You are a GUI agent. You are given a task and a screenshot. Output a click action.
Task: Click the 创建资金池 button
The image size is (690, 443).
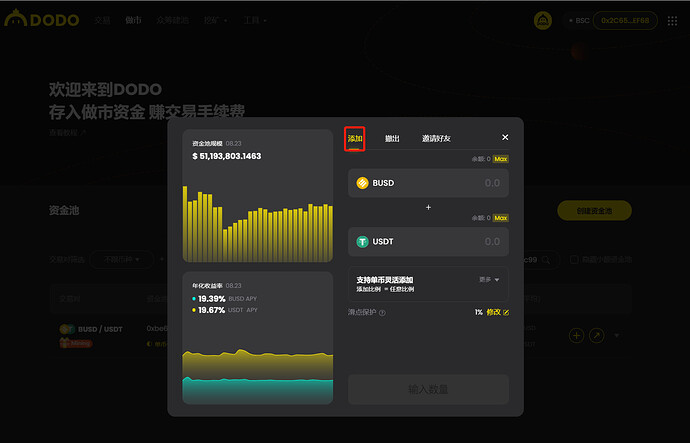pyautogui.click(x=595, y=211)
